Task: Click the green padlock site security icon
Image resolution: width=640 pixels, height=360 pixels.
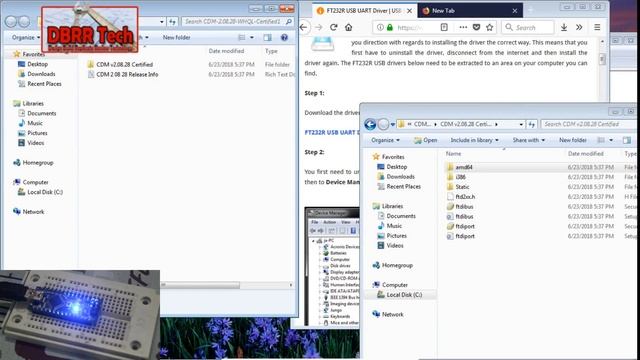Action: click(x=390, y=27)
